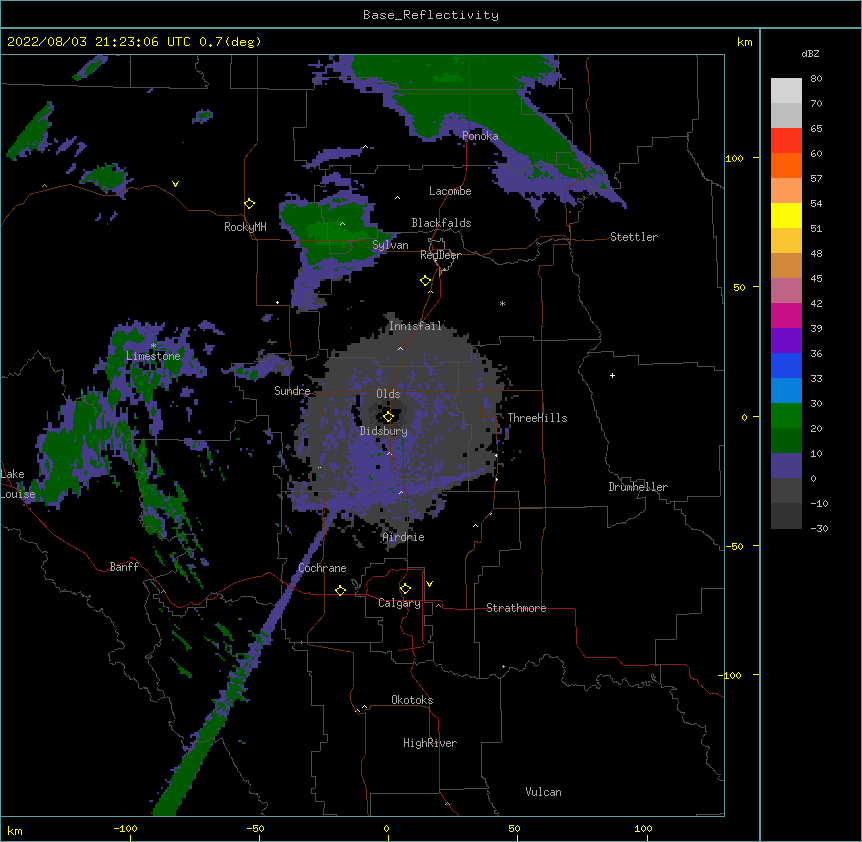Click the ThreeHills label
Viewport: 862px width, 842px height.
tap(537, 418)
